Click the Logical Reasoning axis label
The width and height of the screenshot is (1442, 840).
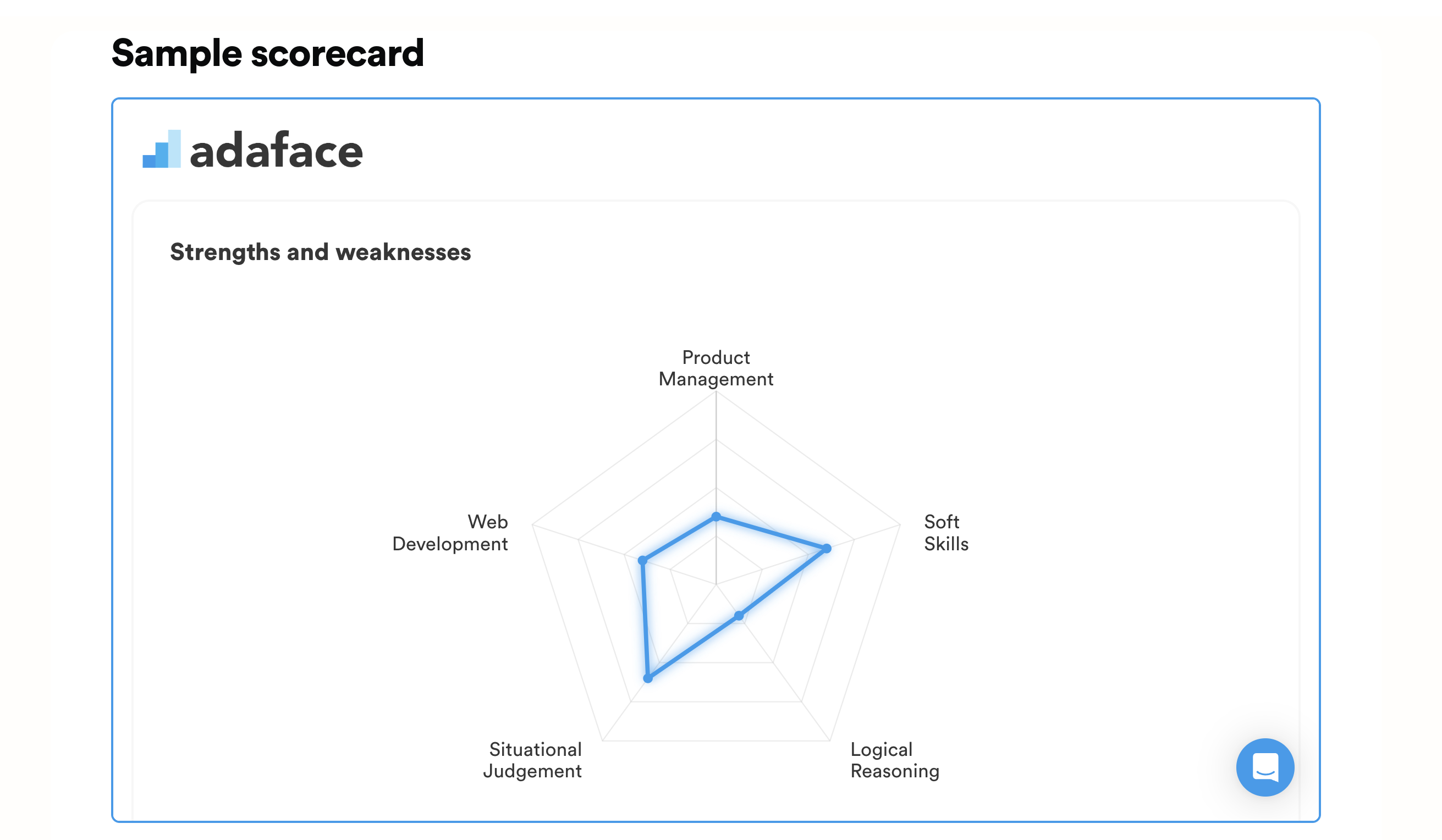[x=895, y=760]
